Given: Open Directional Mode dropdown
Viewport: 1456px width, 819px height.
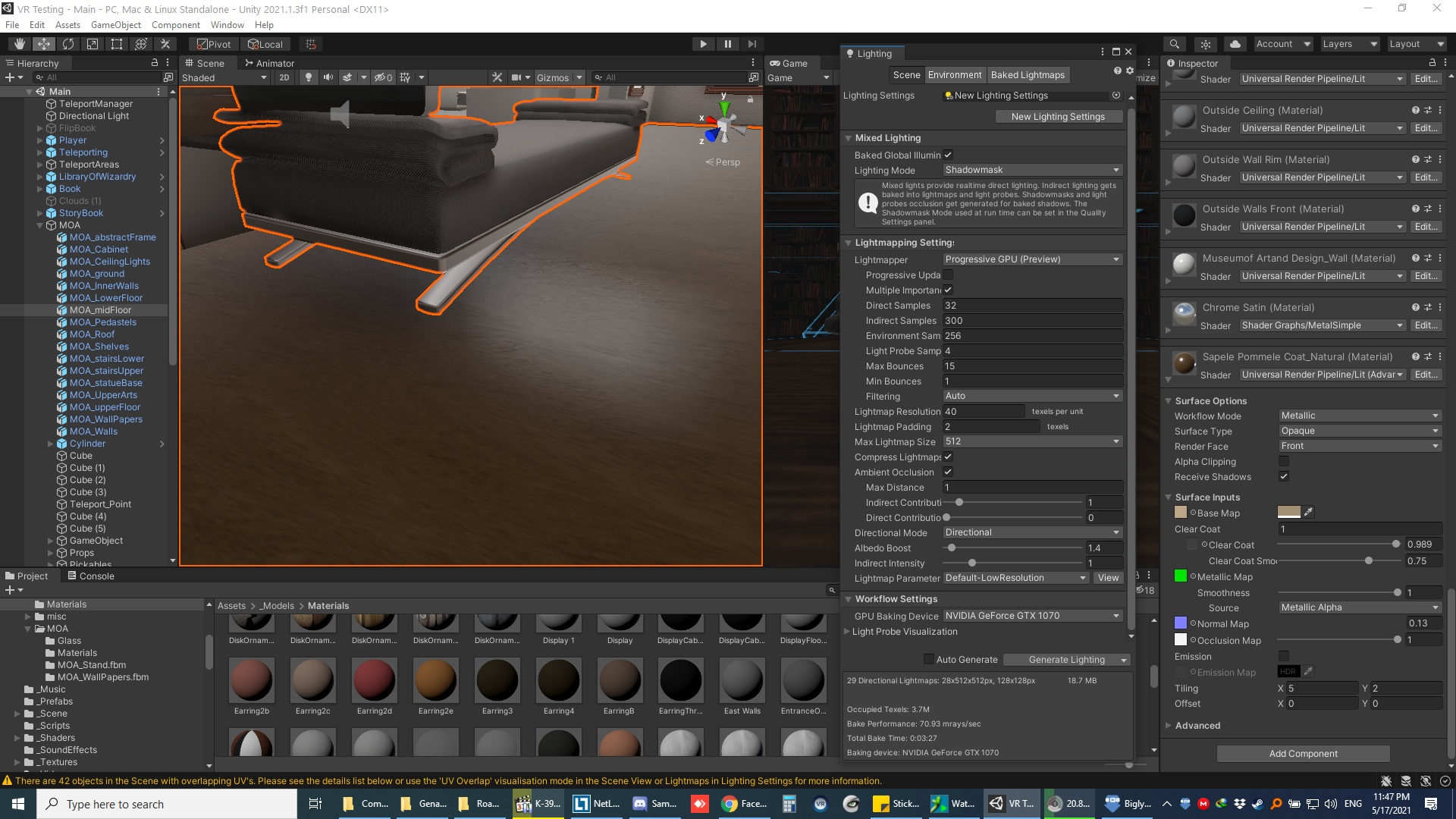Looking at the screenshot, I should 1032,532.
